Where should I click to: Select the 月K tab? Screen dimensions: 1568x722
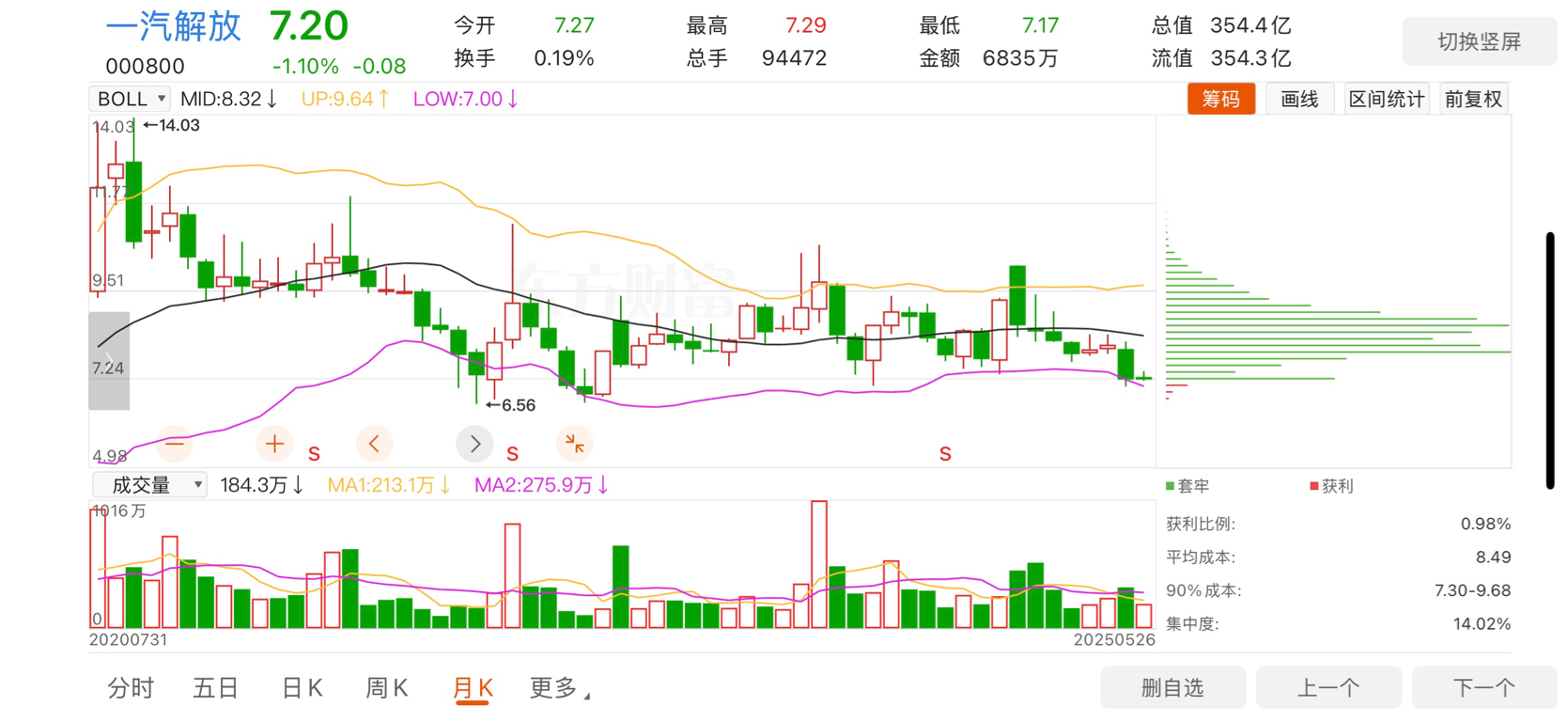click(x=473, y=688)
